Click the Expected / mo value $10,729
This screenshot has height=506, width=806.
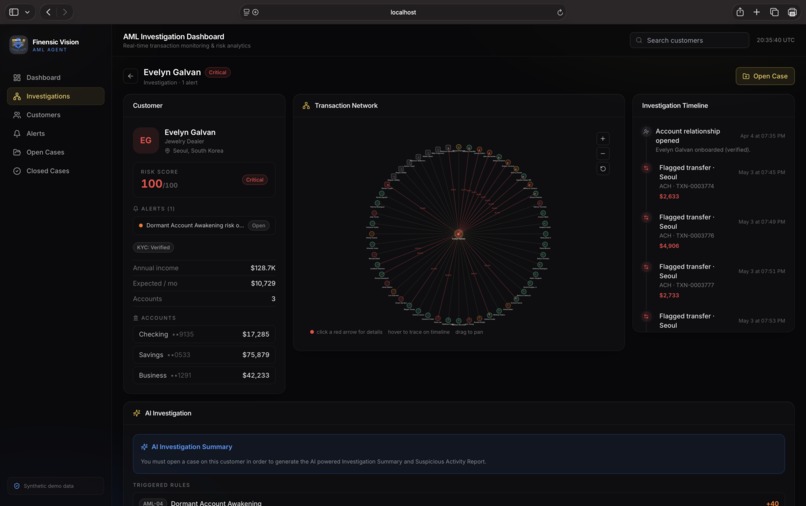coord(263,283)
